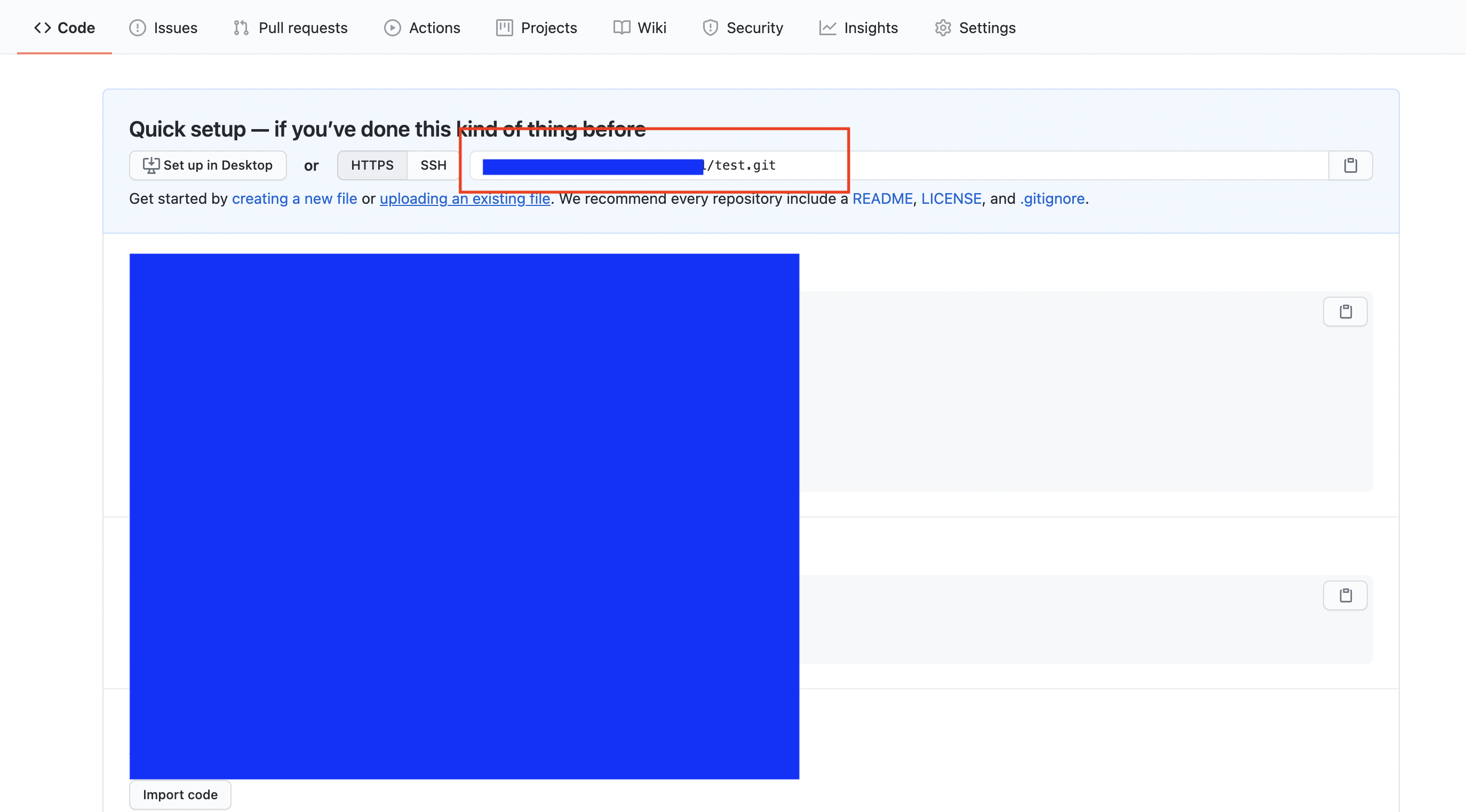Click the desktop download icon in Set up in Desktop
The image size is (1466, 812).
tap(150, 165)
